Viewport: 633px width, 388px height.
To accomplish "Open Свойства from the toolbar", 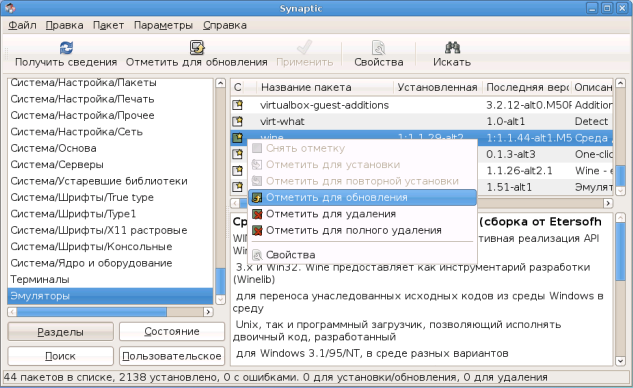I will 378,54.
